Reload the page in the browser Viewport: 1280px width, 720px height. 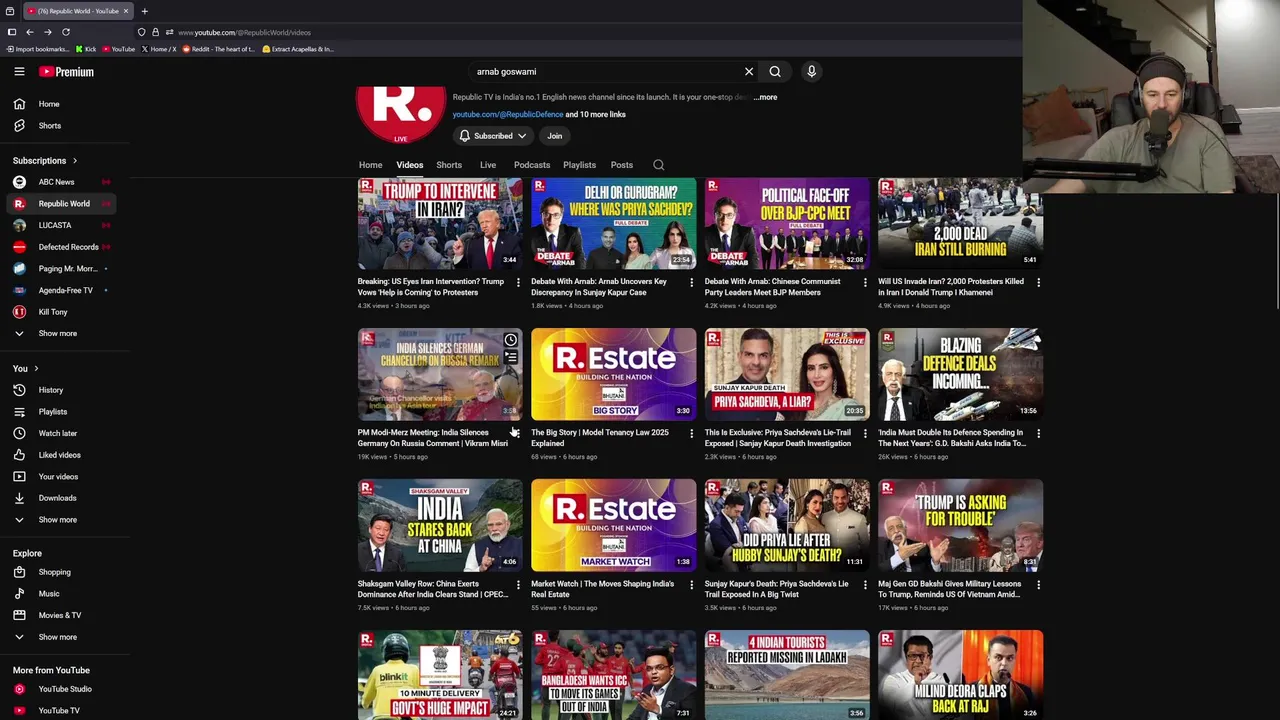tap(66, 32)
